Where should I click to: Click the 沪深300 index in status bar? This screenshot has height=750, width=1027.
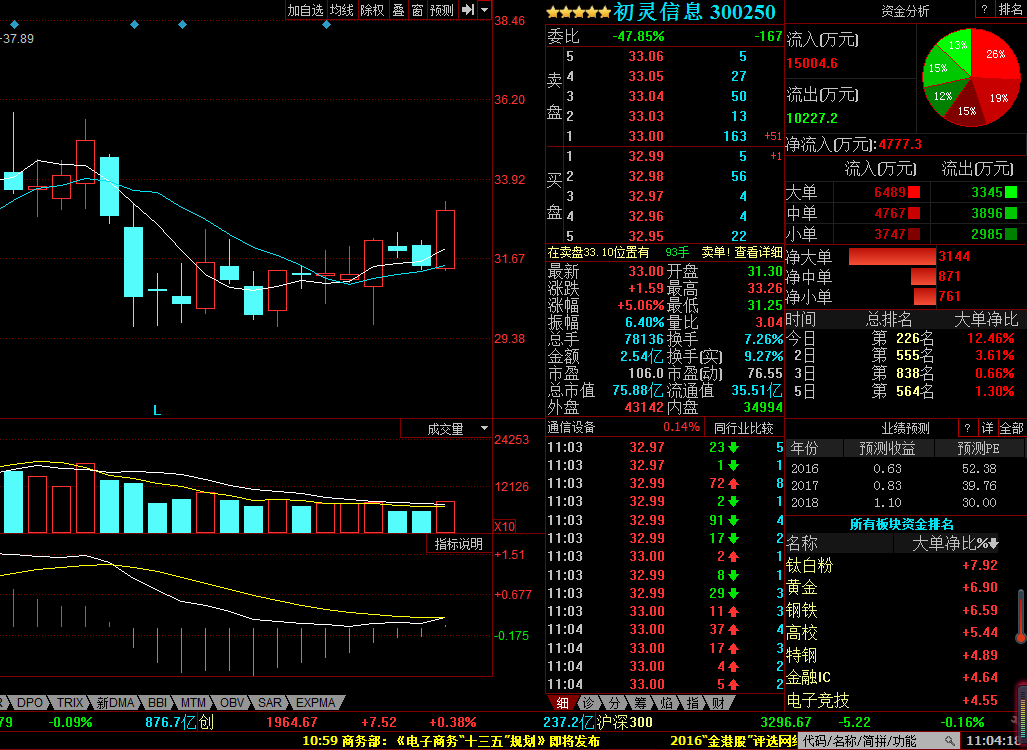(624, 722)
